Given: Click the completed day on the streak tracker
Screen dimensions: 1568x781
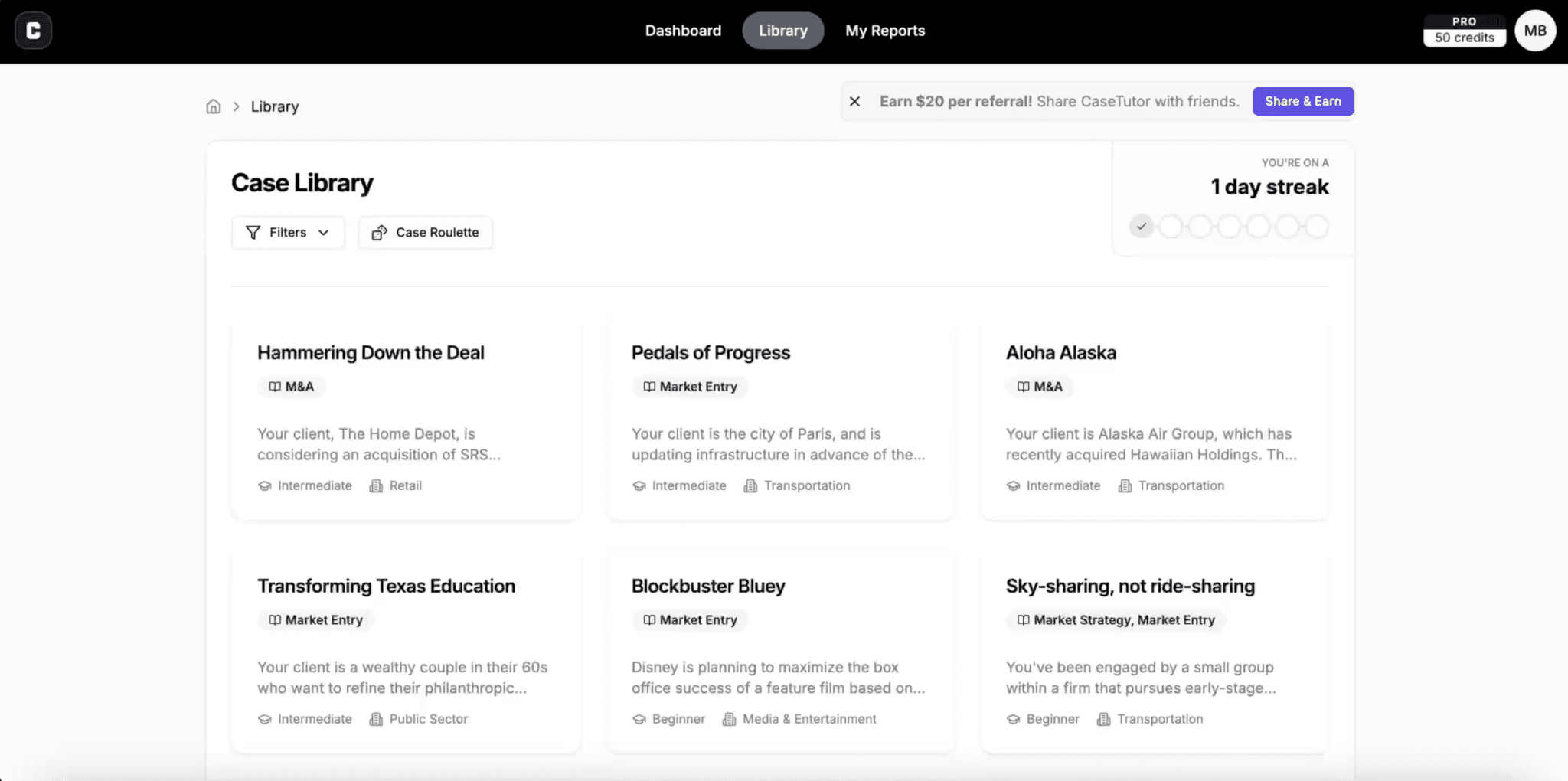Looking at the screenshot, I should (x=1141, y=226).
